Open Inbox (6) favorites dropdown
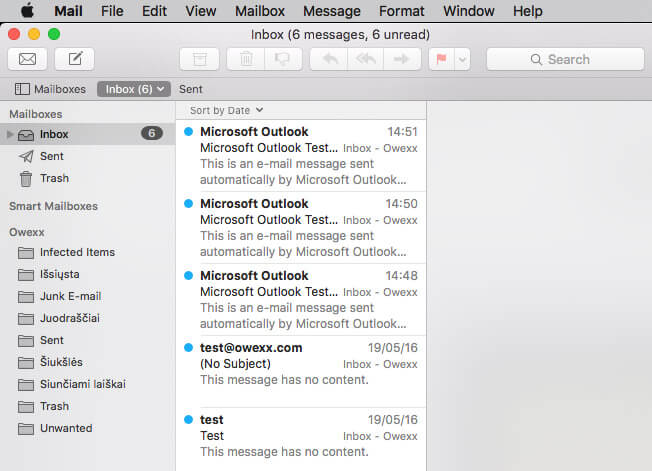The height and width of the screenshot is (471, 652). point(134,89)
